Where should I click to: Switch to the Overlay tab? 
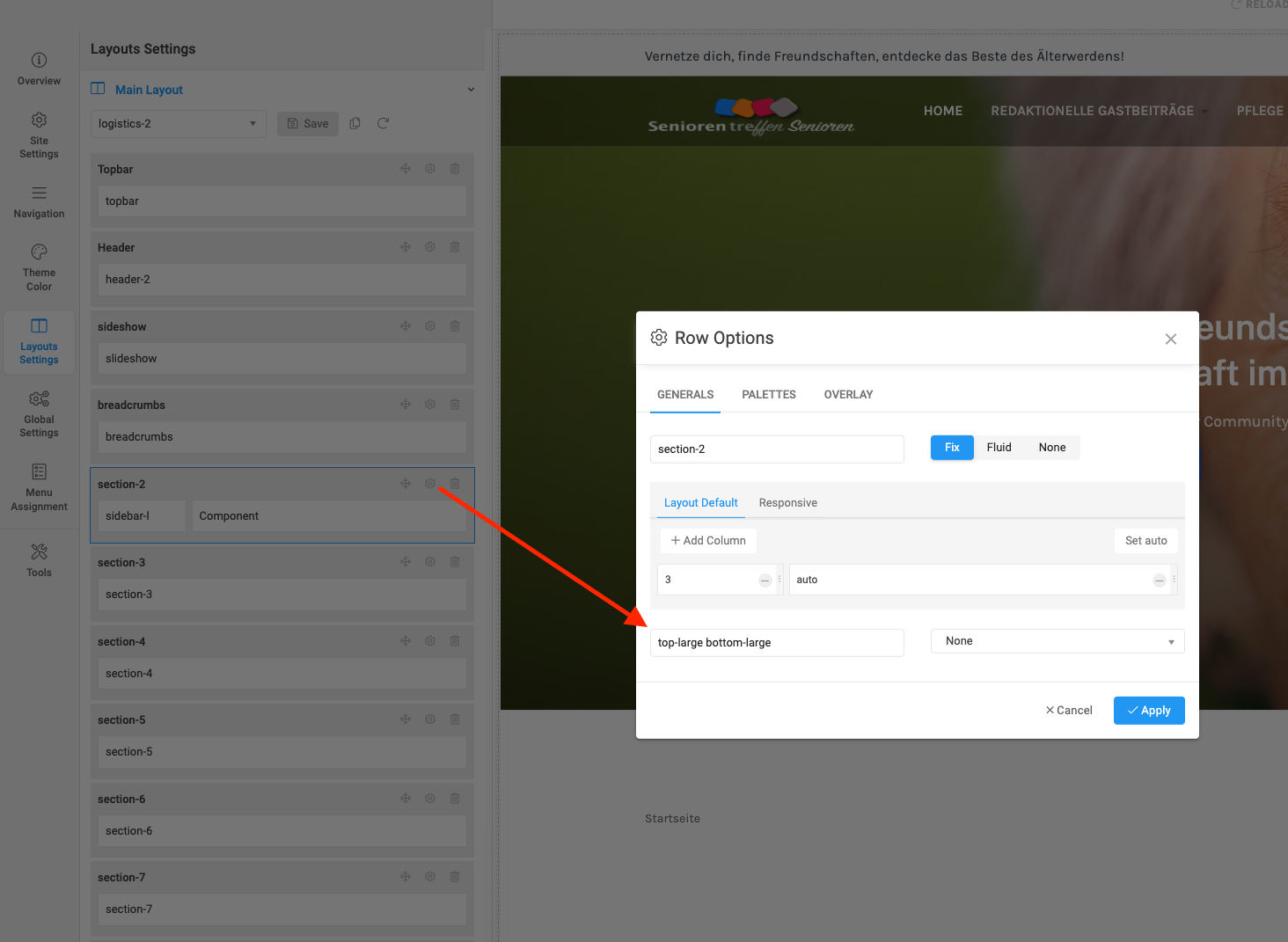[x=849, y=395]
